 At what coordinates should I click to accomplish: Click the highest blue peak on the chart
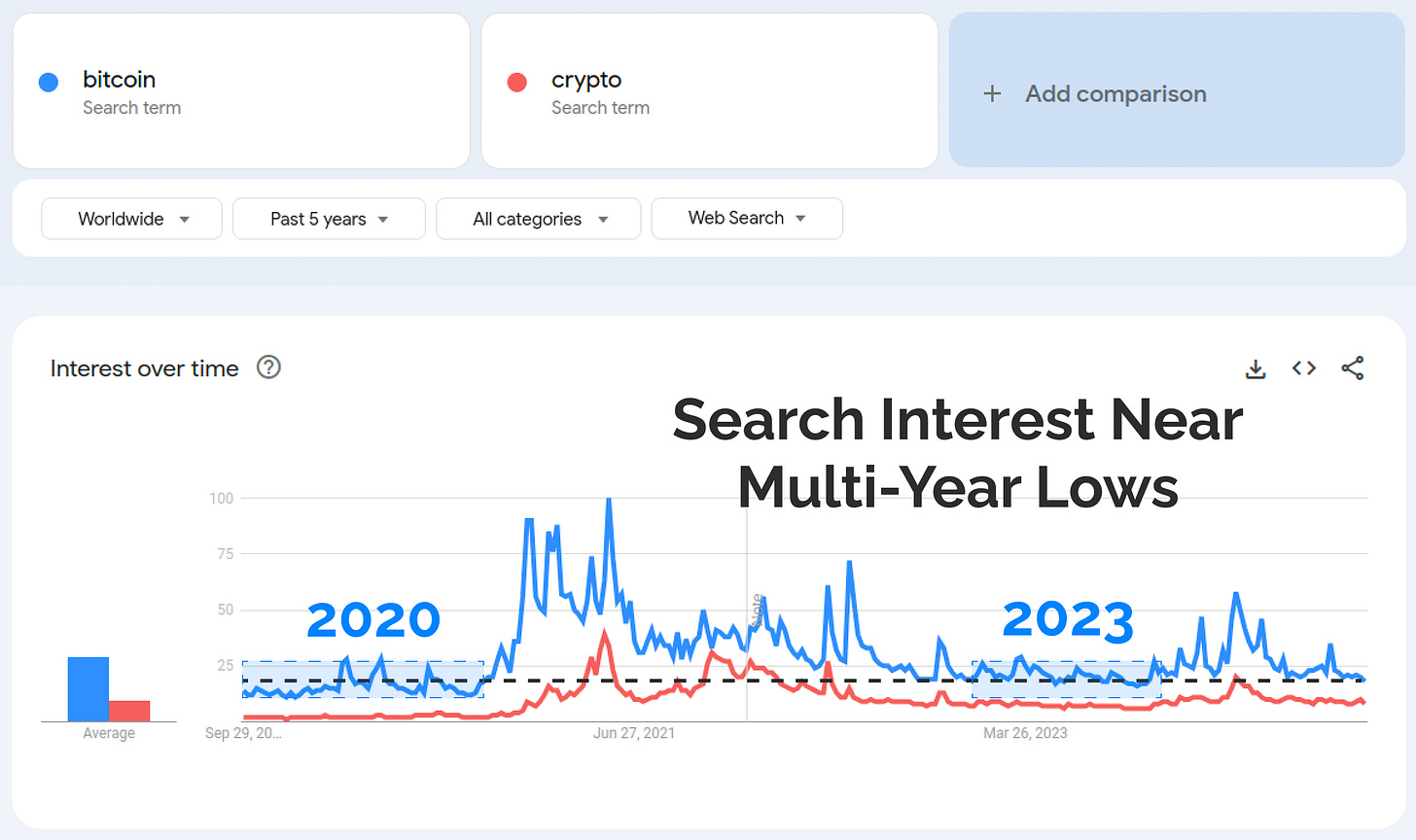tap(608, 498)
